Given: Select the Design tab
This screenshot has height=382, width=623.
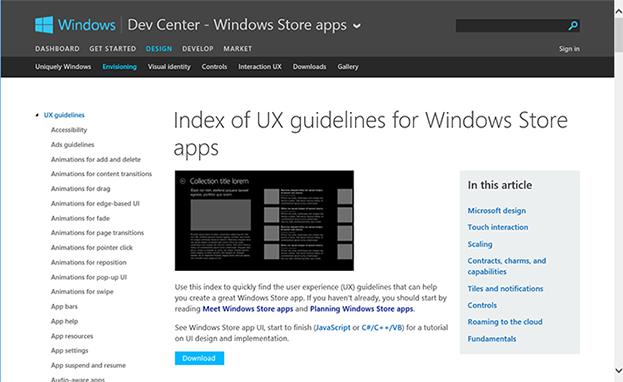Looking at the screenshot, I should point(159,48).
